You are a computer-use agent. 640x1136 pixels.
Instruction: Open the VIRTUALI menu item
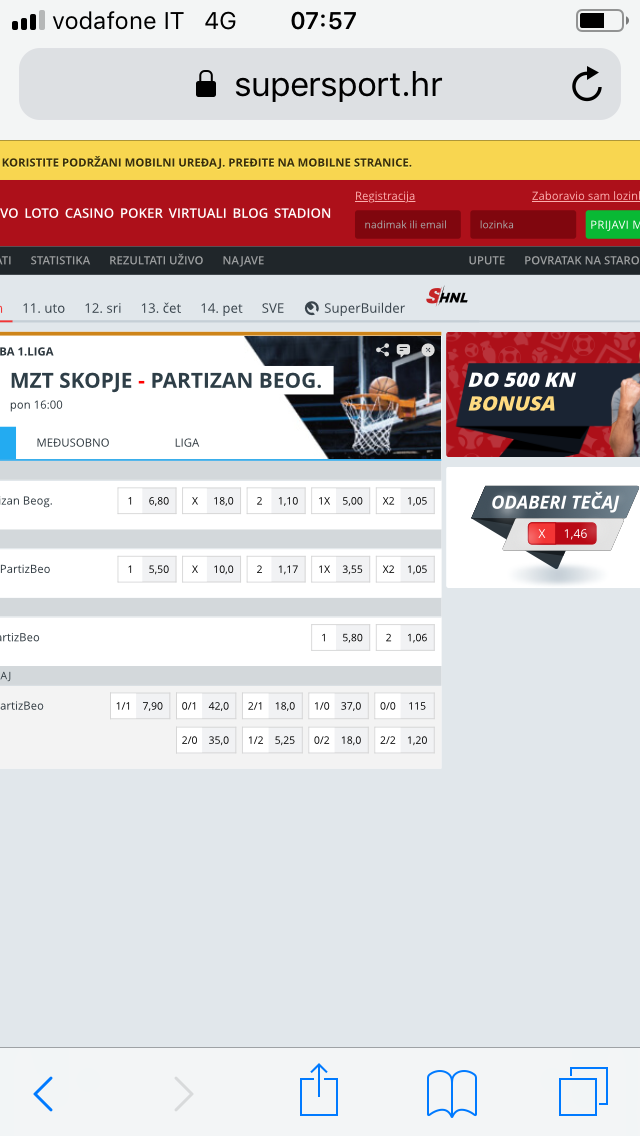pyautogui.click(x=198, y=213)
